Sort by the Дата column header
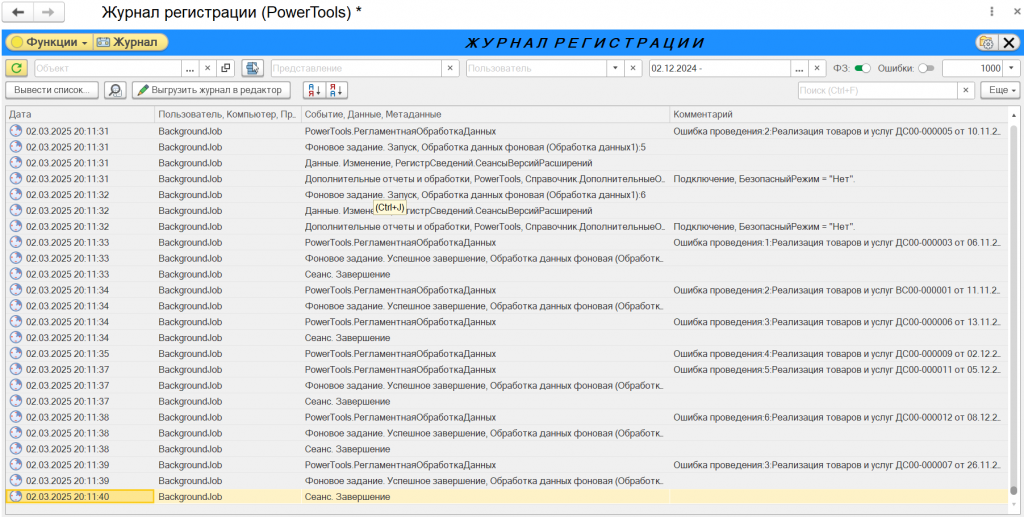Viewport: 1024px width, 517px height. [80, 114]
